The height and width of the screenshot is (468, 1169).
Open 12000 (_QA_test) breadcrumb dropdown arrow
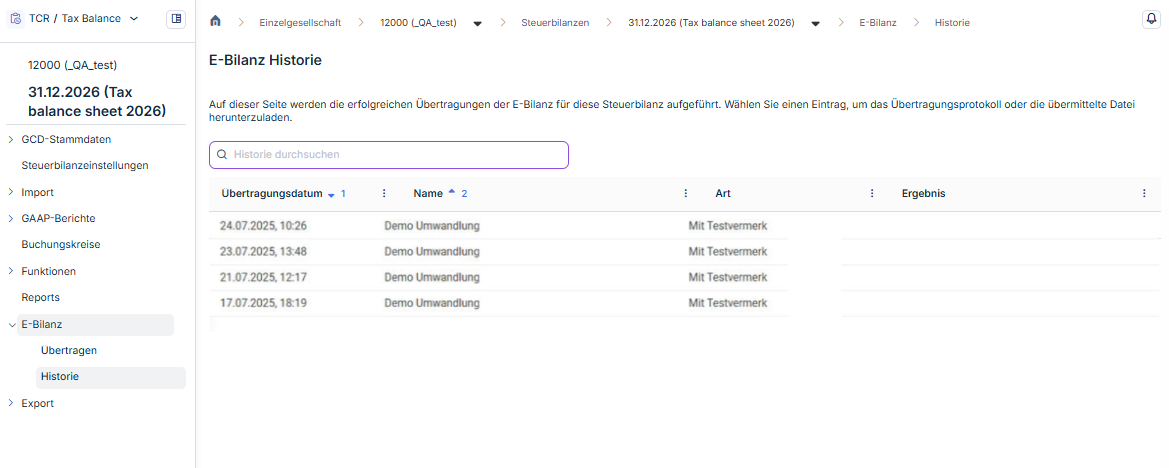(478, 23)
